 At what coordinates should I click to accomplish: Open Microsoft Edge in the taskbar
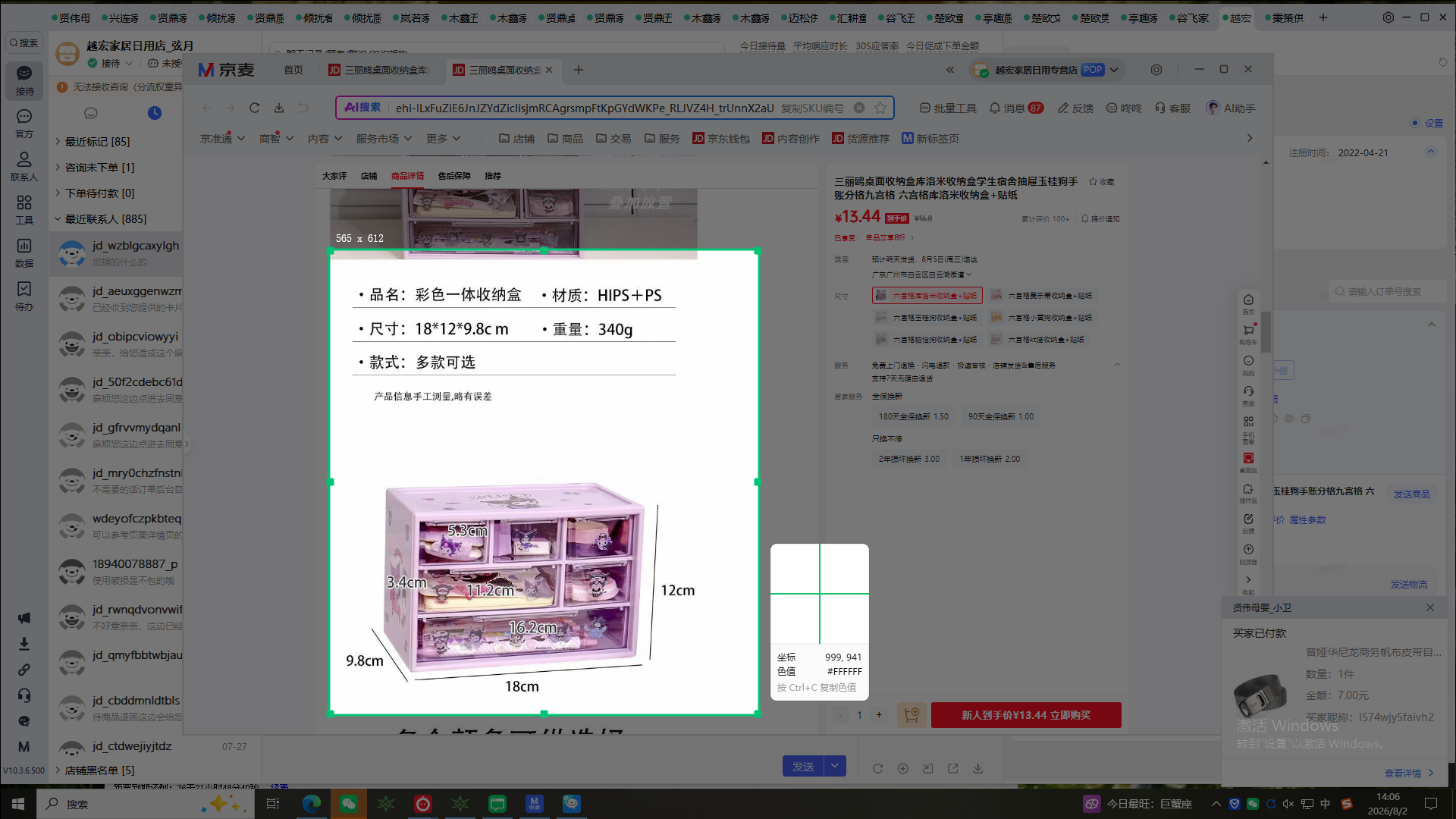(x=312, y=804)
